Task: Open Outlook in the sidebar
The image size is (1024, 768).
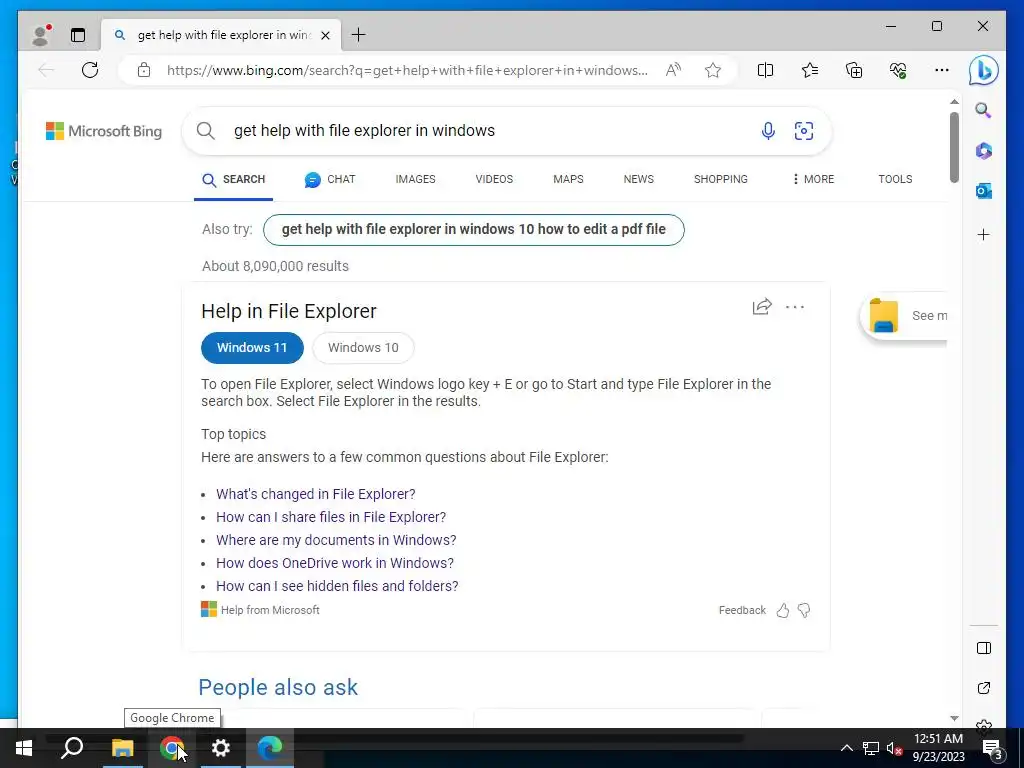Action: (x=984, y=191)
